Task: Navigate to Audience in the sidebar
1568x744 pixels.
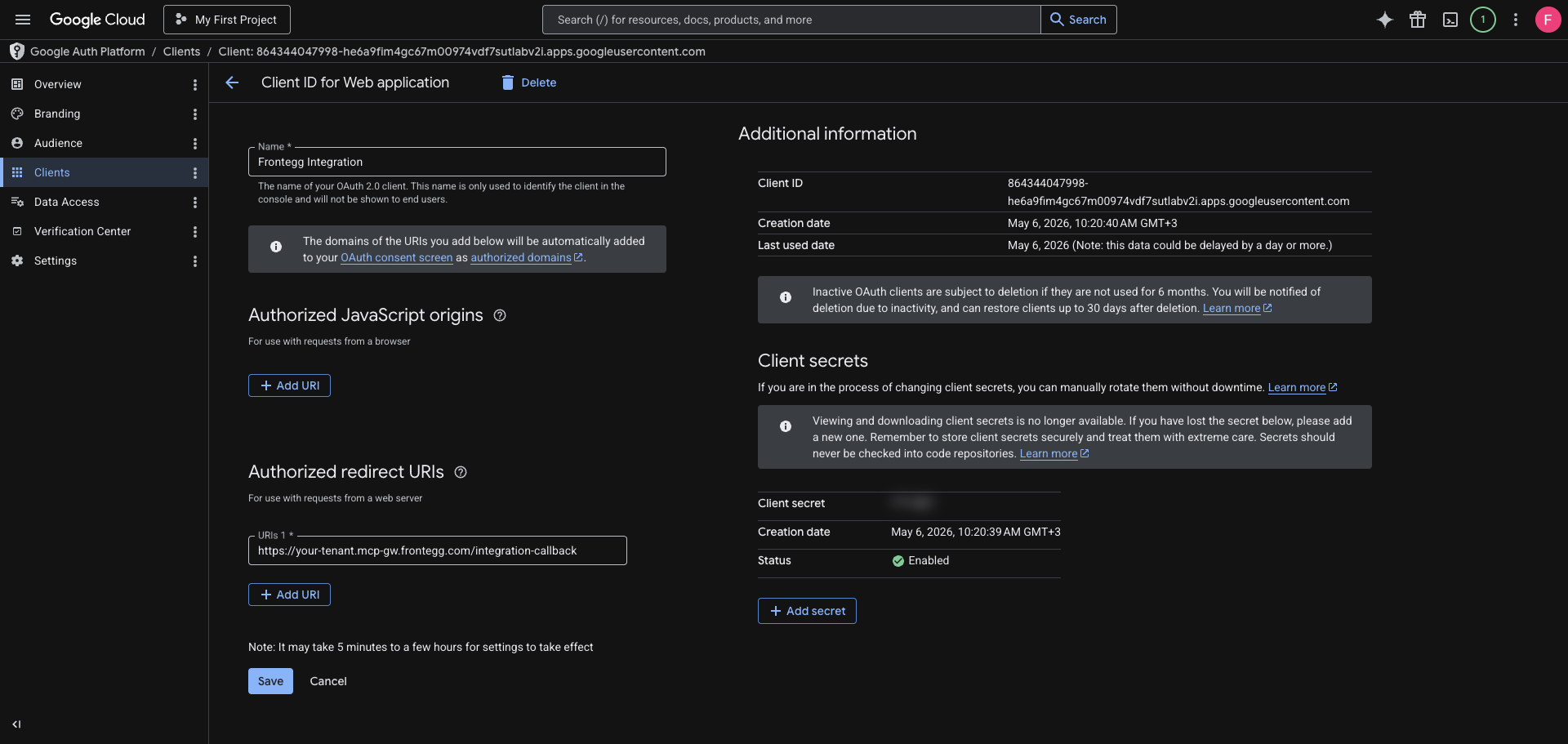Action: pos(104,143)
